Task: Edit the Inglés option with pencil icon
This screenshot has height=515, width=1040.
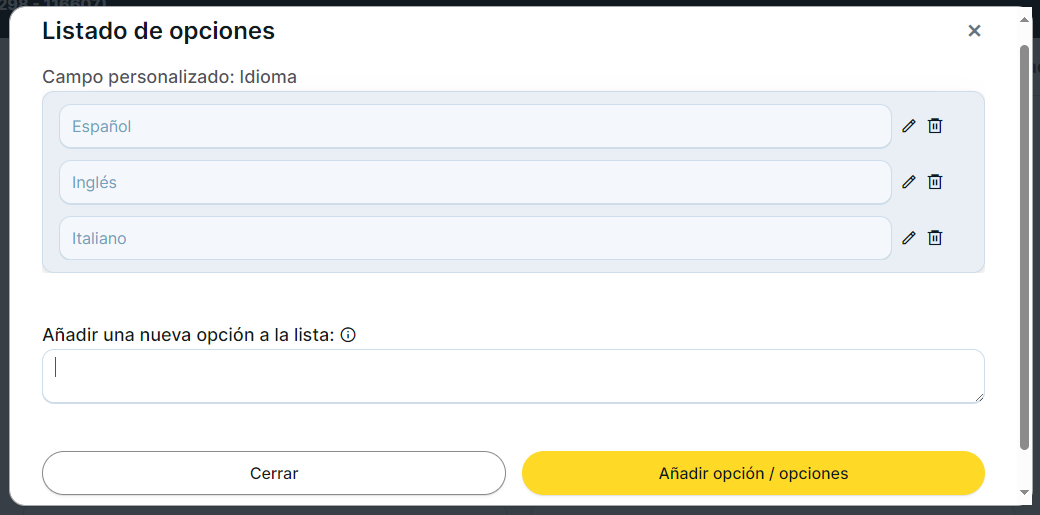Action: 909,182
